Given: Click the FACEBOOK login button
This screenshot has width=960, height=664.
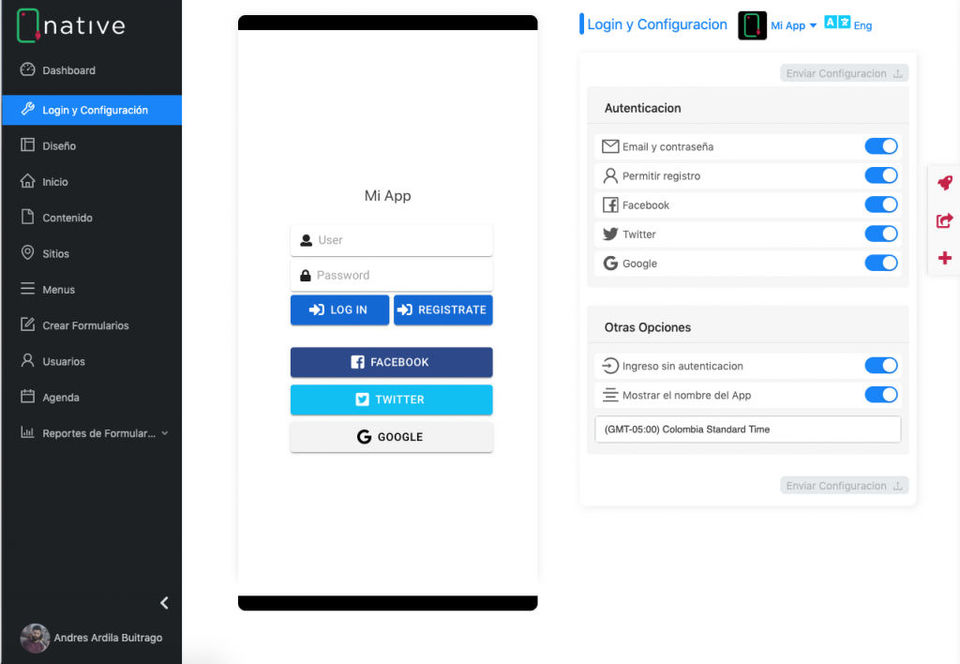Looking at the screenshot, I should (391, 362).
